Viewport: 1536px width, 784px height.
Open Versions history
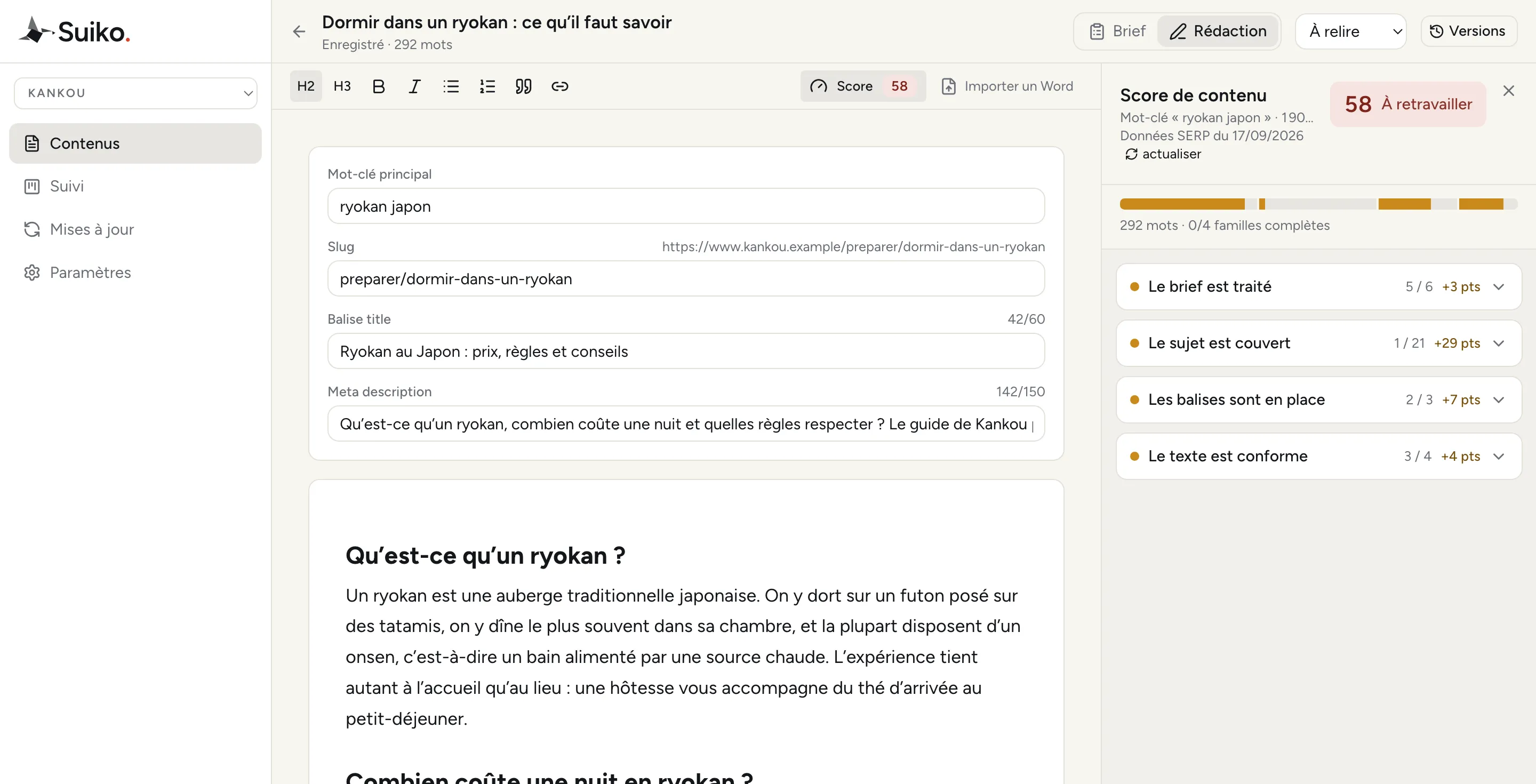coord(1469,31)
